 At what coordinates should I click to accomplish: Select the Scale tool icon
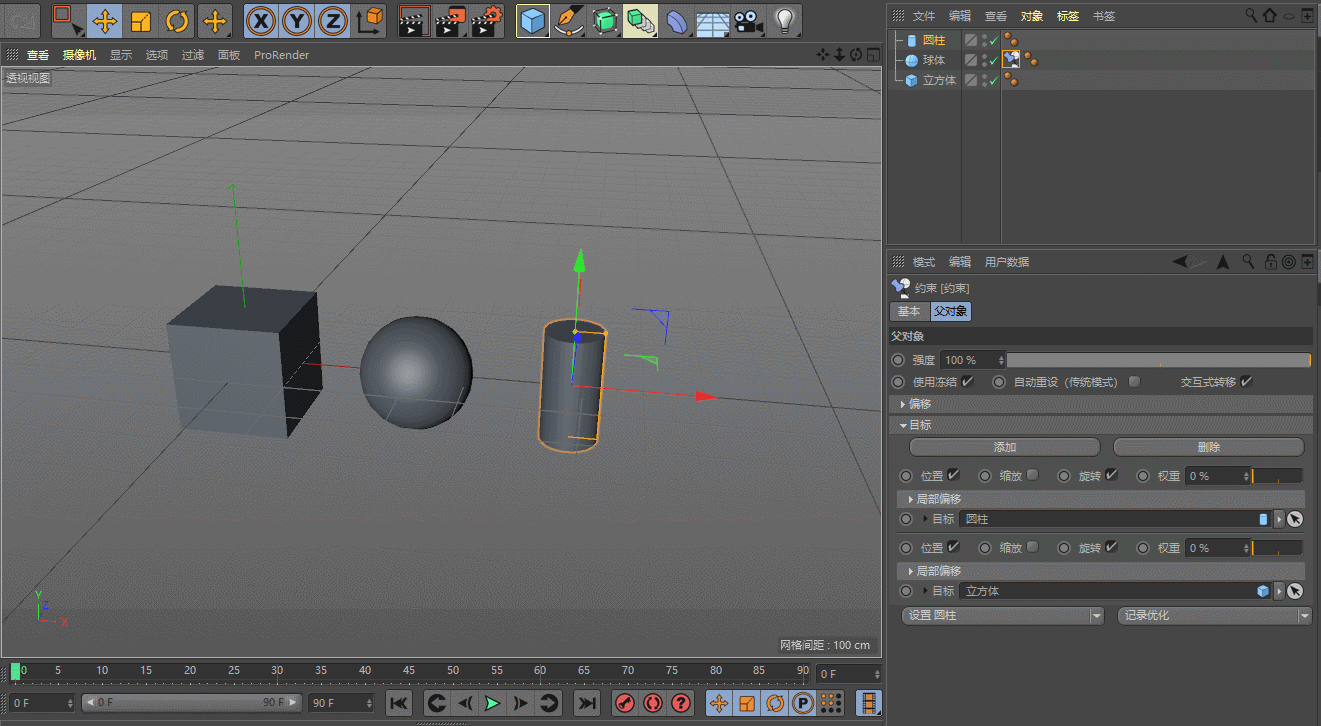(x=141, y=20)
